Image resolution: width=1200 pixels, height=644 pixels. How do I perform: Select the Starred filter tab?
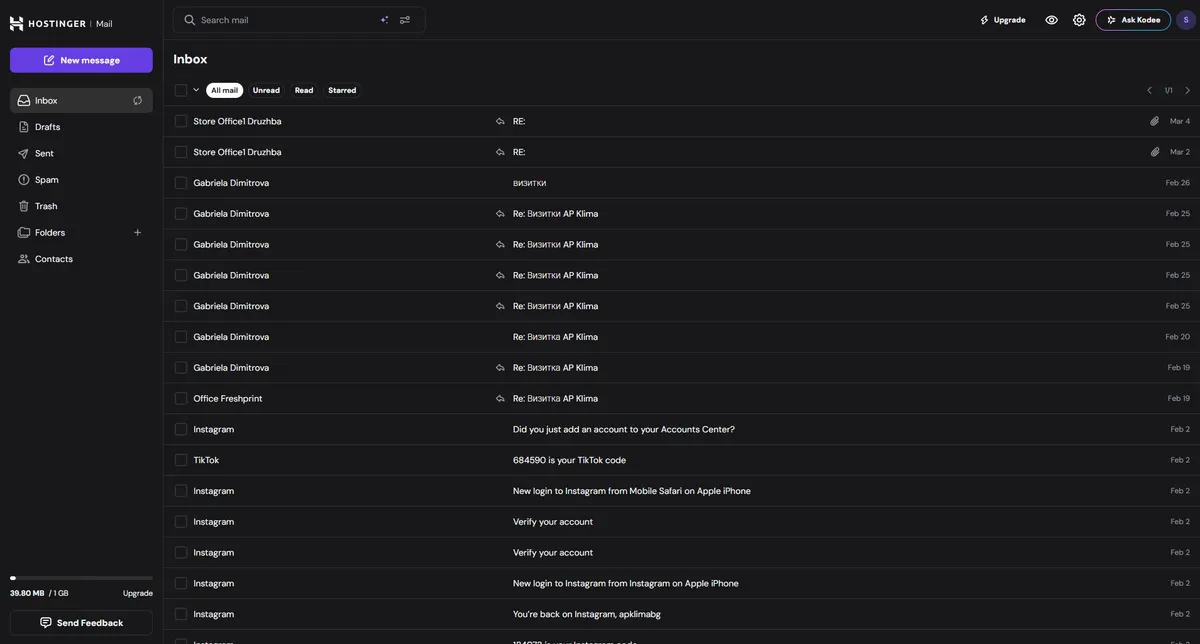pos(342,90)
